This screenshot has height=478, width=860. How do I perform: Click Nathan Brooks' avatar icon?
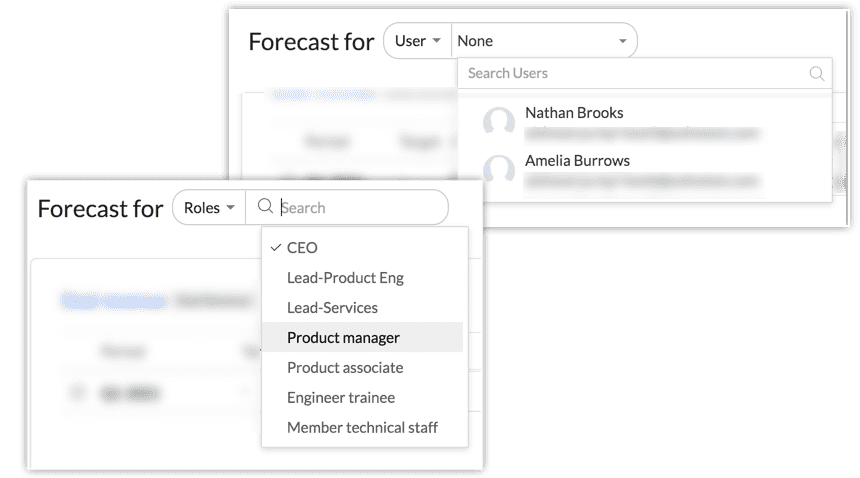click(499, 123)
